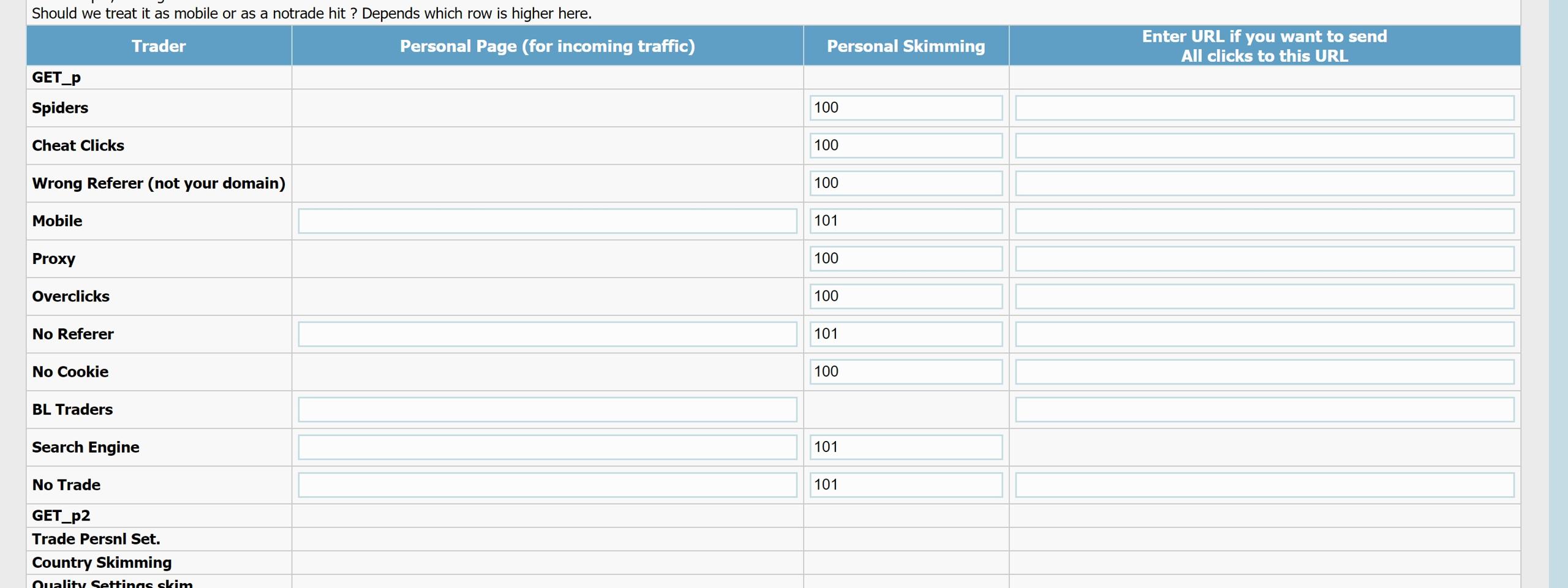The image size is (1568, 588).
Task: Select the Search Engine skimming field
Action: [x=906, y=447]
